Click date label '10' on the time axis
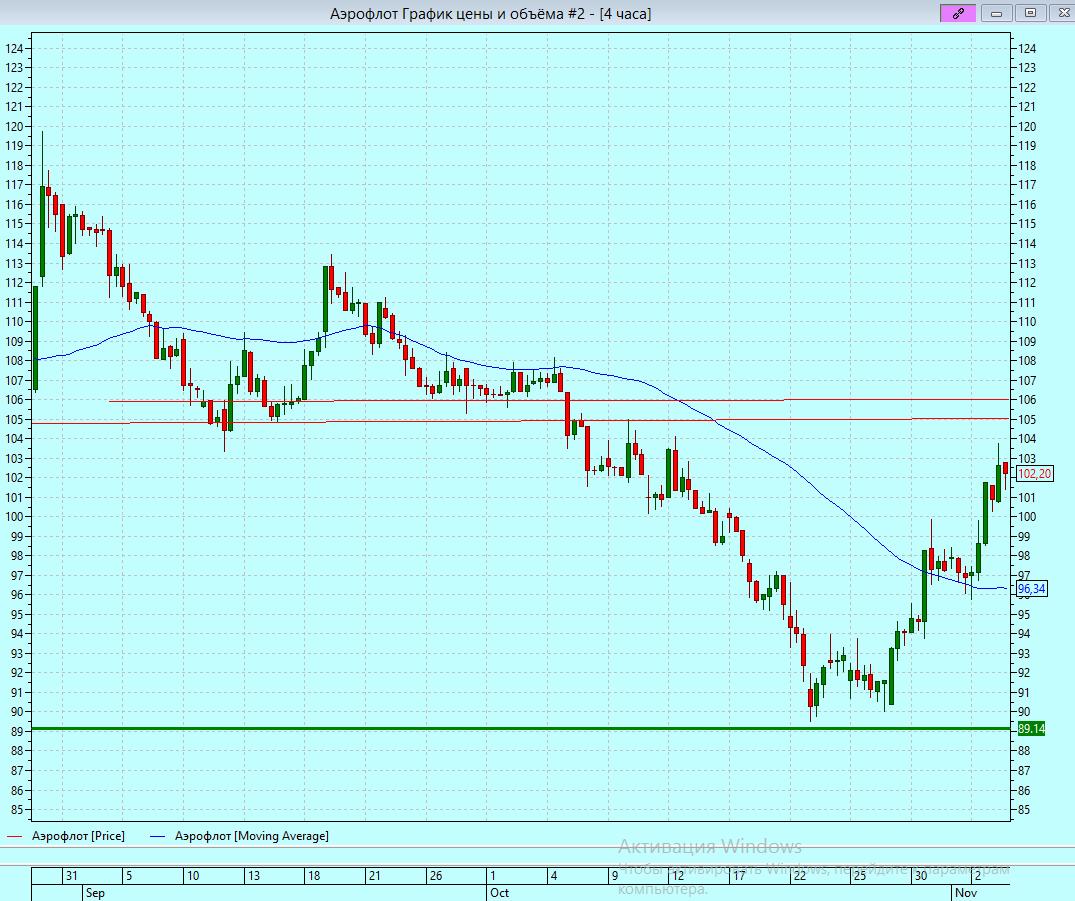This screenshot has width=1075, height=901. 193,876
